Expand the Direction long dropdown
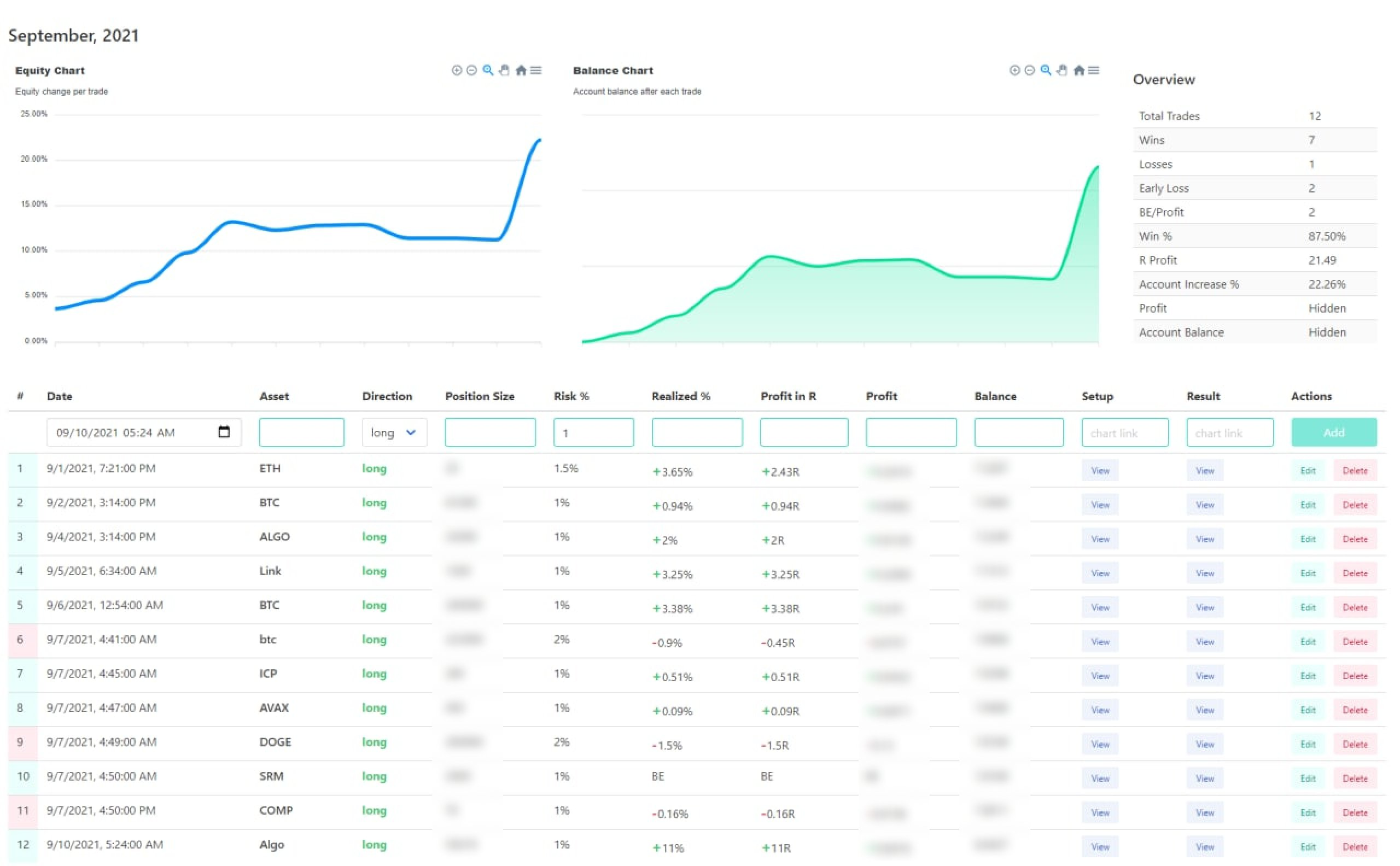The height and width of the screenshot is (866, 1400). (394, 432)
